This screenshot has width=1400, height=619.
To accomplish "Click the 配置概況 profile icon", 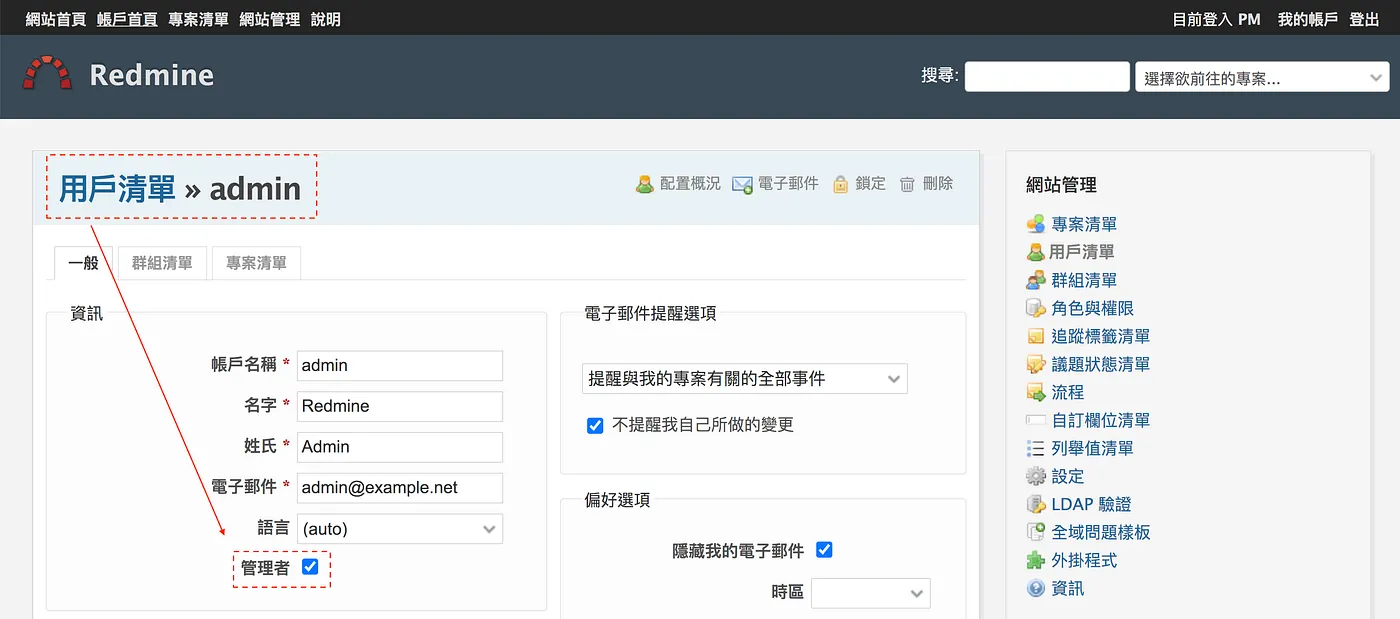I will point(645,184).
